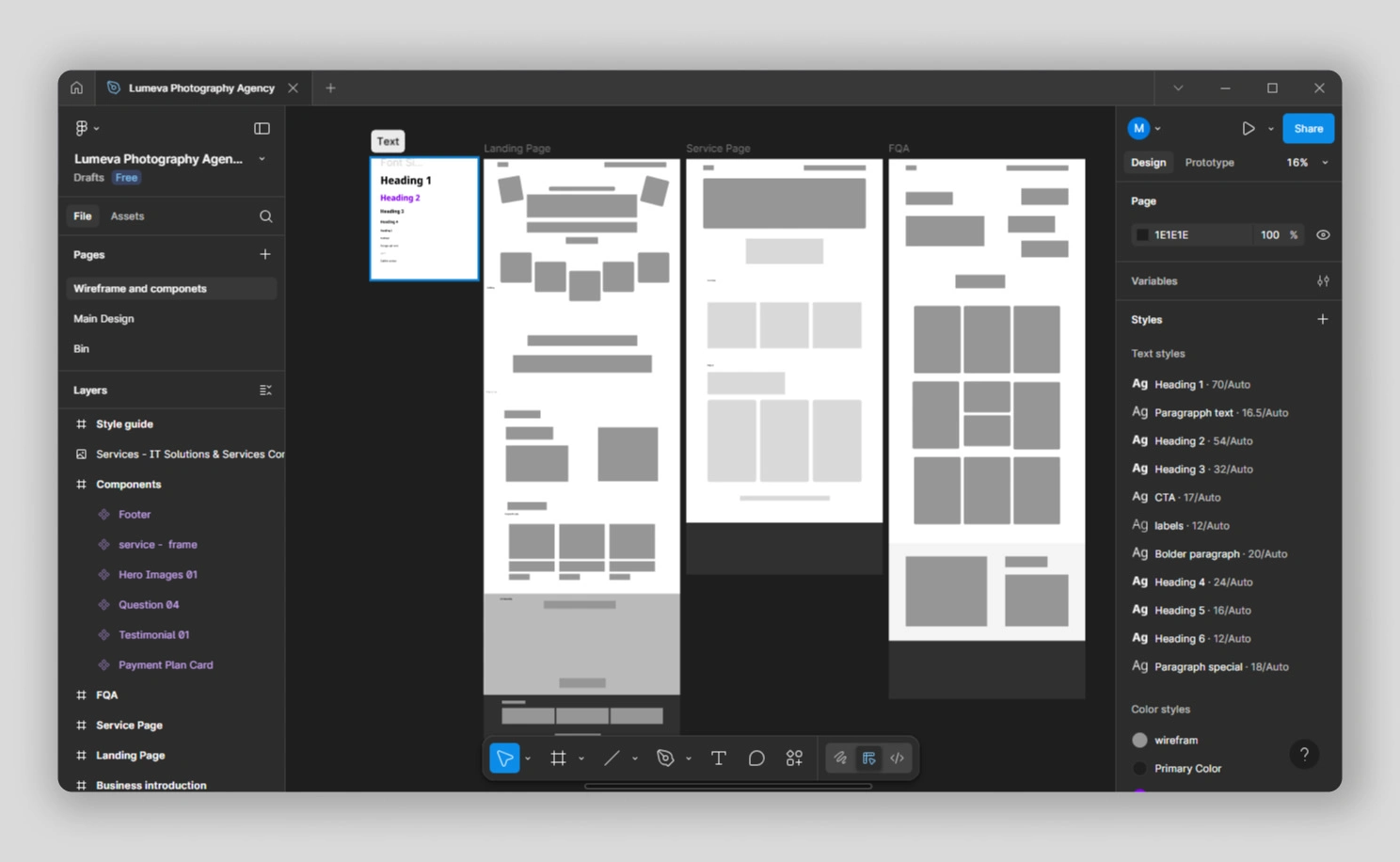Select the Footer component layer

(x=135, y=514)
